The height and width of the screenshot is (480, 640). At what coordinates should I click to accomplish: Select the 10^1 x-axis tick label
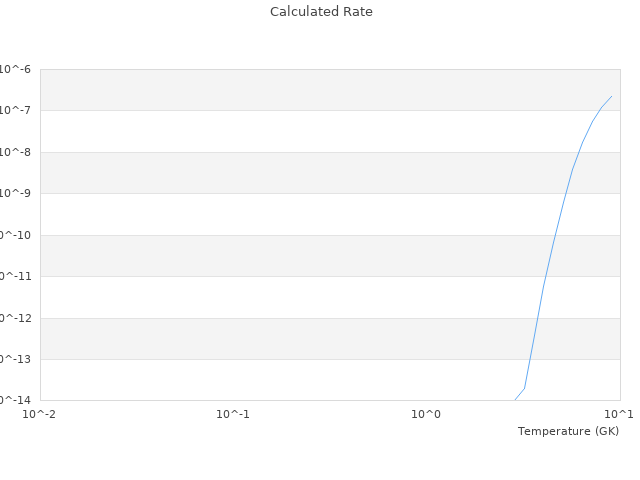619,413
